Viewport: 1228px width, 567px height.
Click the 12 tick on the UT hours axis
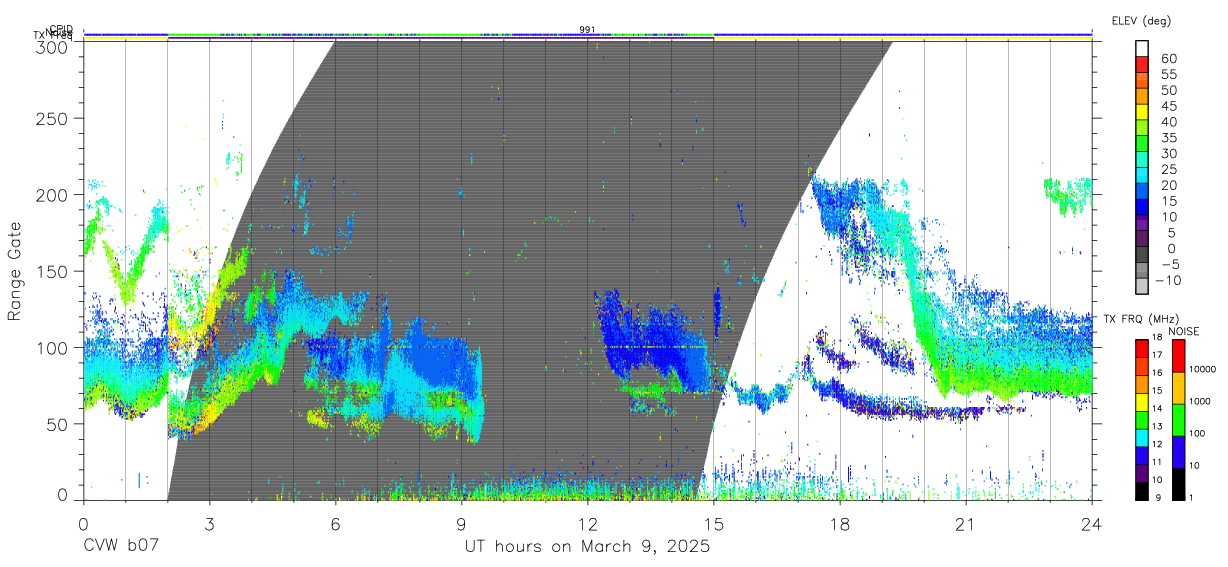587,524
